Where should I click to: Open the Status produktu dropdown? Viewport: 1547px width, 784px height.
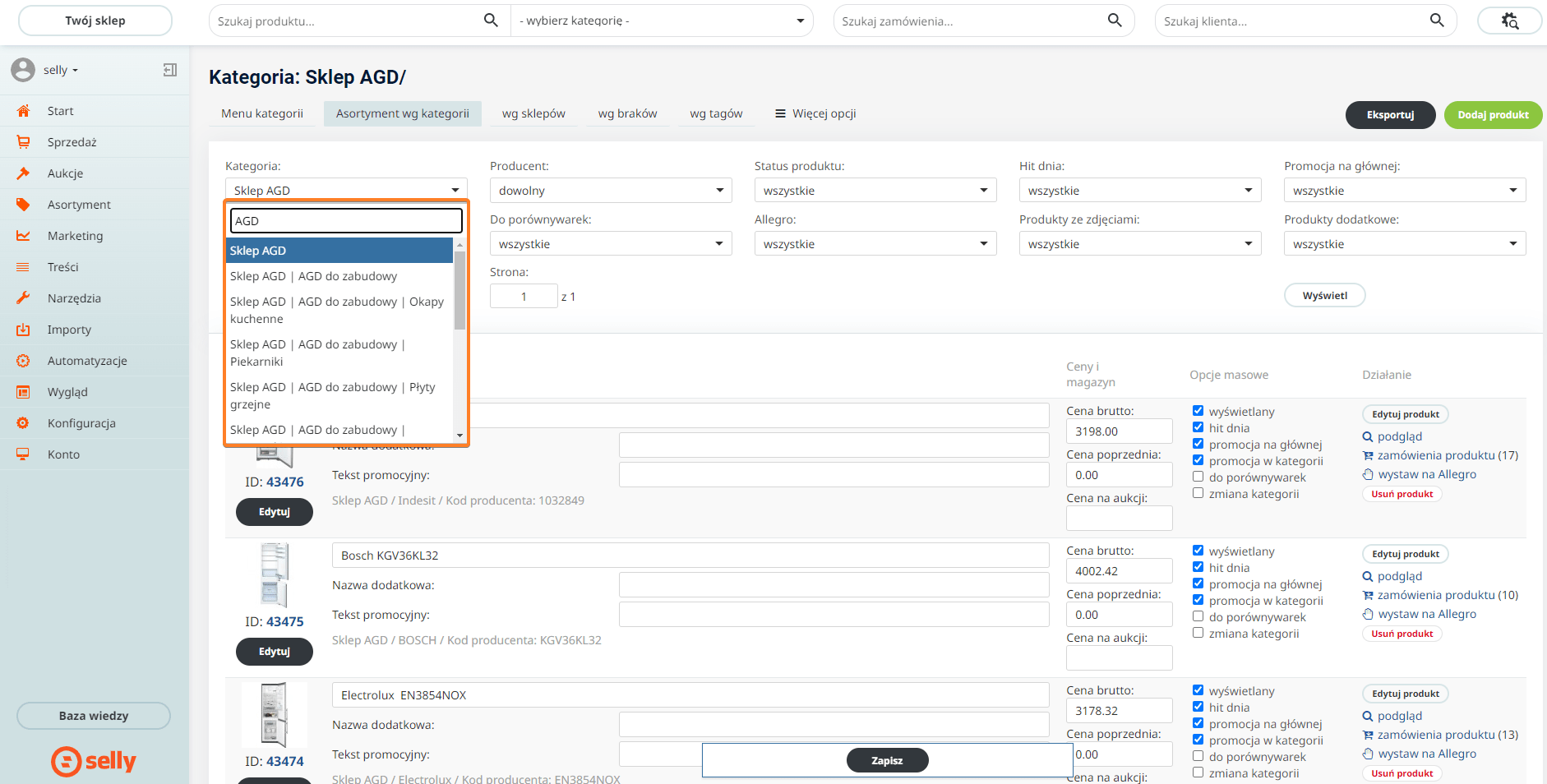coord(875,191)
